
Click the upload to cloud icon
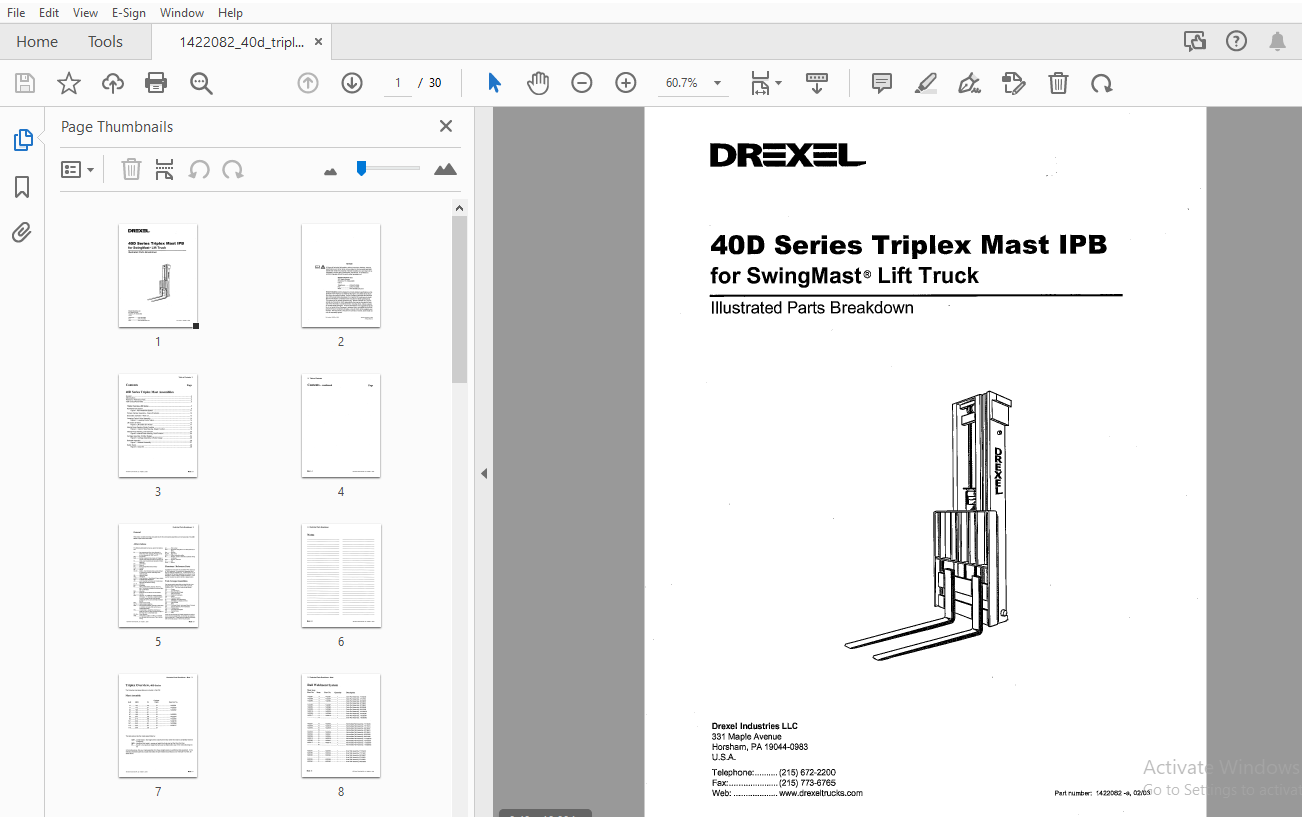(113, 83)
